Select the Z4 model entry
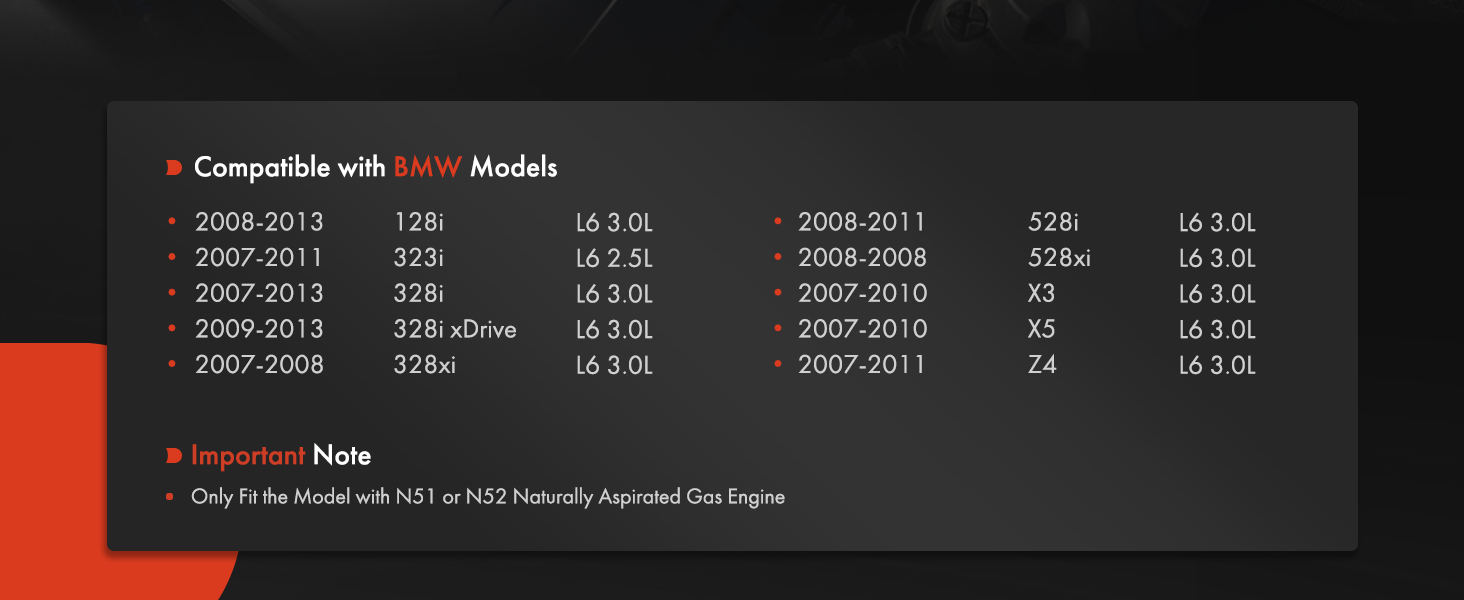Viewport: 1464px width, 600px height. [1042, 365]
